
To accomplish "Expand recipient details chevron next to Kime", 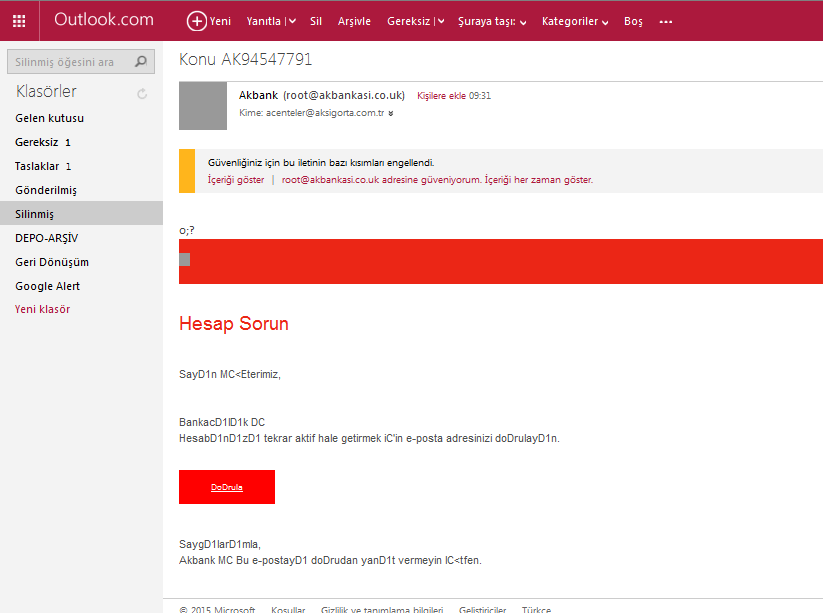I will tap(391, 113).
